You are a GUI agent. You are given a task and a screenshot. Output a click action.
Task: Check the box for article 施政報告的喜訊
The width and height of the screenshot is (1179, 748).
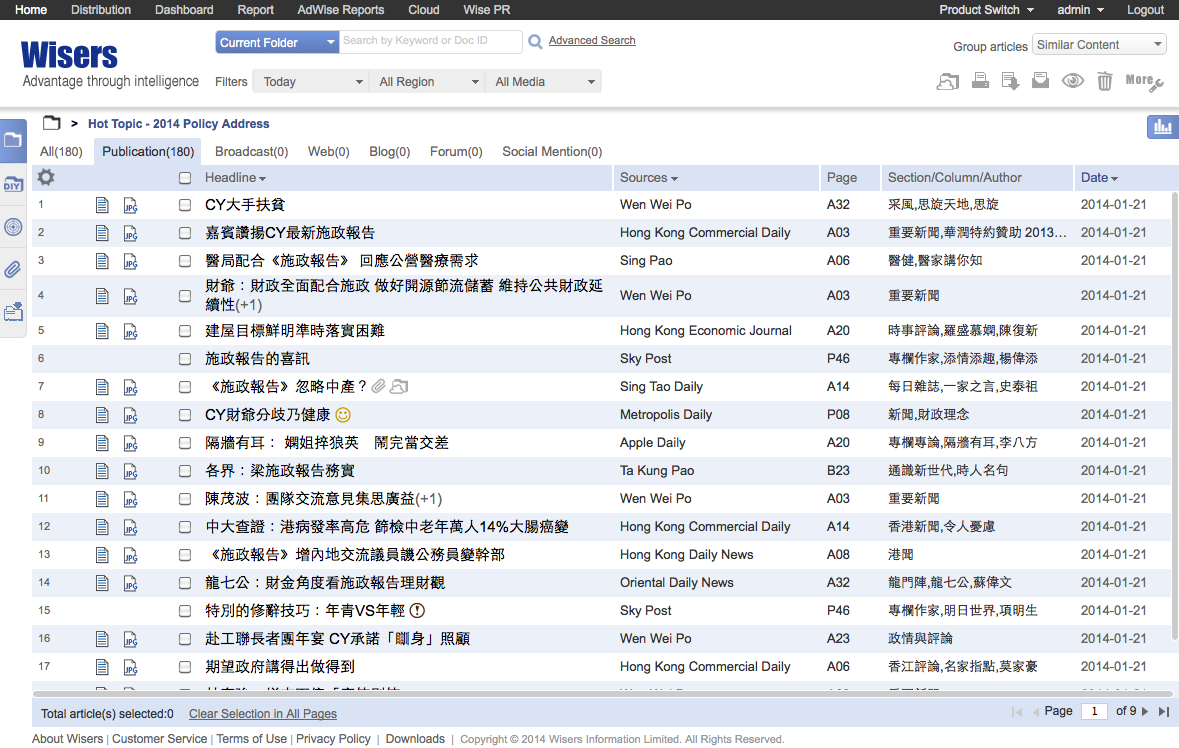click(185, 359)
